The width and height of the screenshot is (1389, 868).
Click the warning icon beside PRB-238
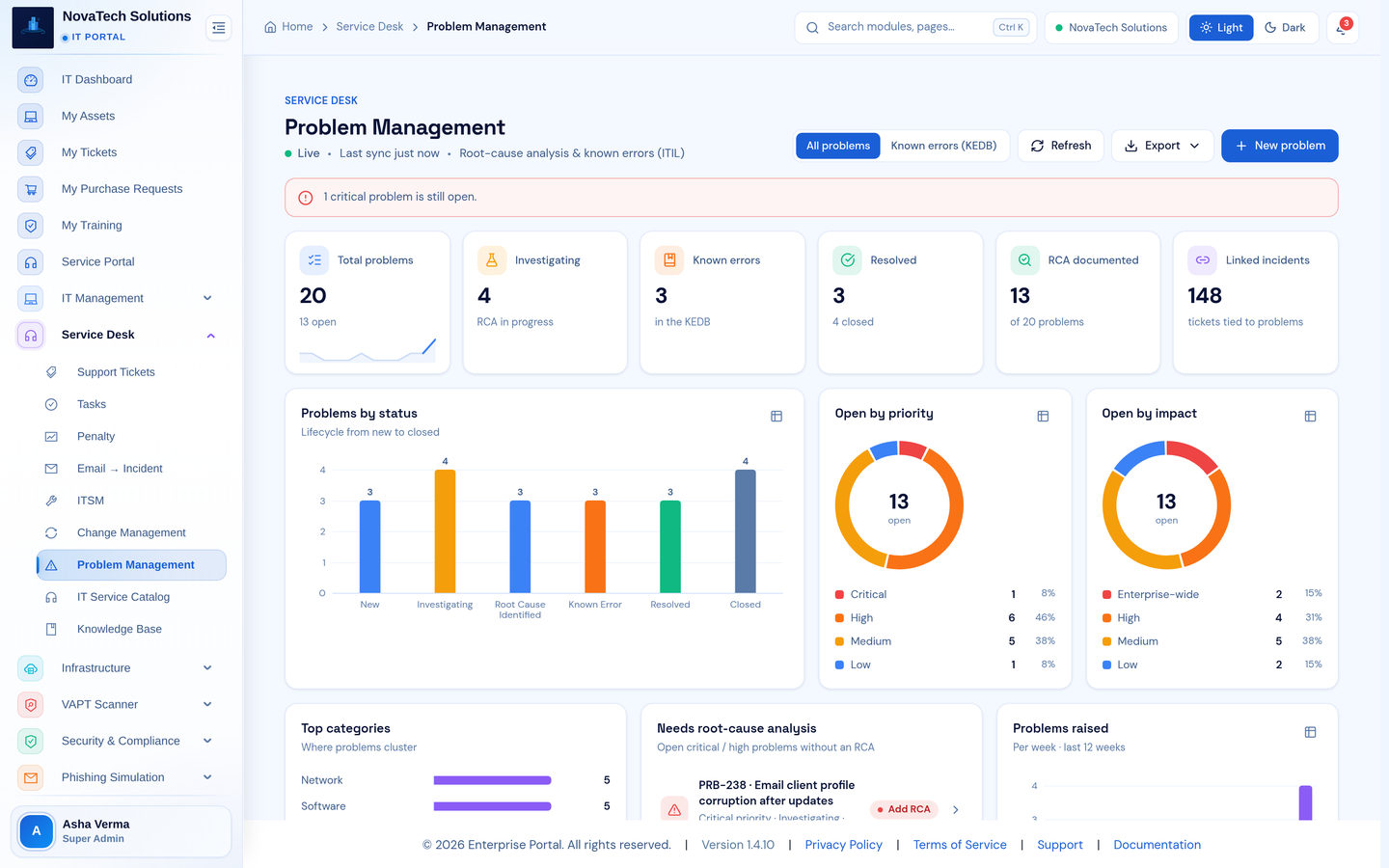[x=674, y=809]
